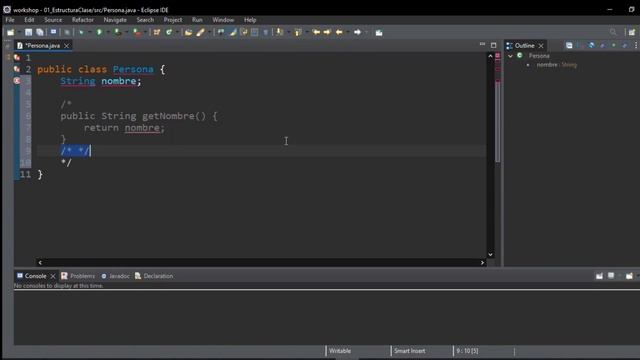640x360 pixels.
Task: Click the New Java Class icon
Action: point(169,32)
